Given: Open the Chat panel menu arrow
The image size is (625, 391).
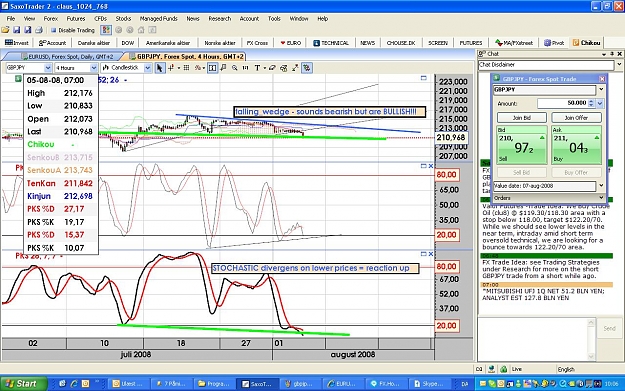Looking at the screenshot, I should (x=604, y=54).
